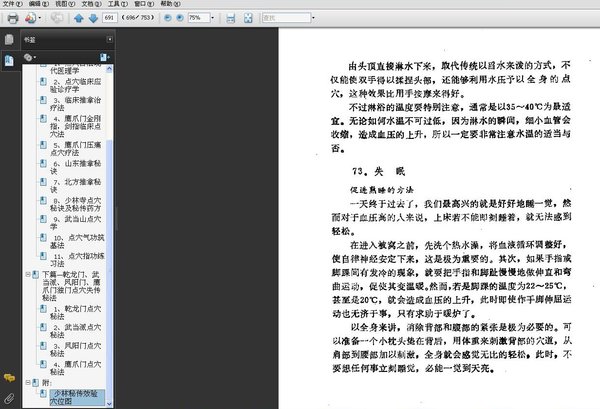Click the grayed-out comment/review toolbar icon
The width and height of the screenshot is (600, 409).
tap(57, 18)
